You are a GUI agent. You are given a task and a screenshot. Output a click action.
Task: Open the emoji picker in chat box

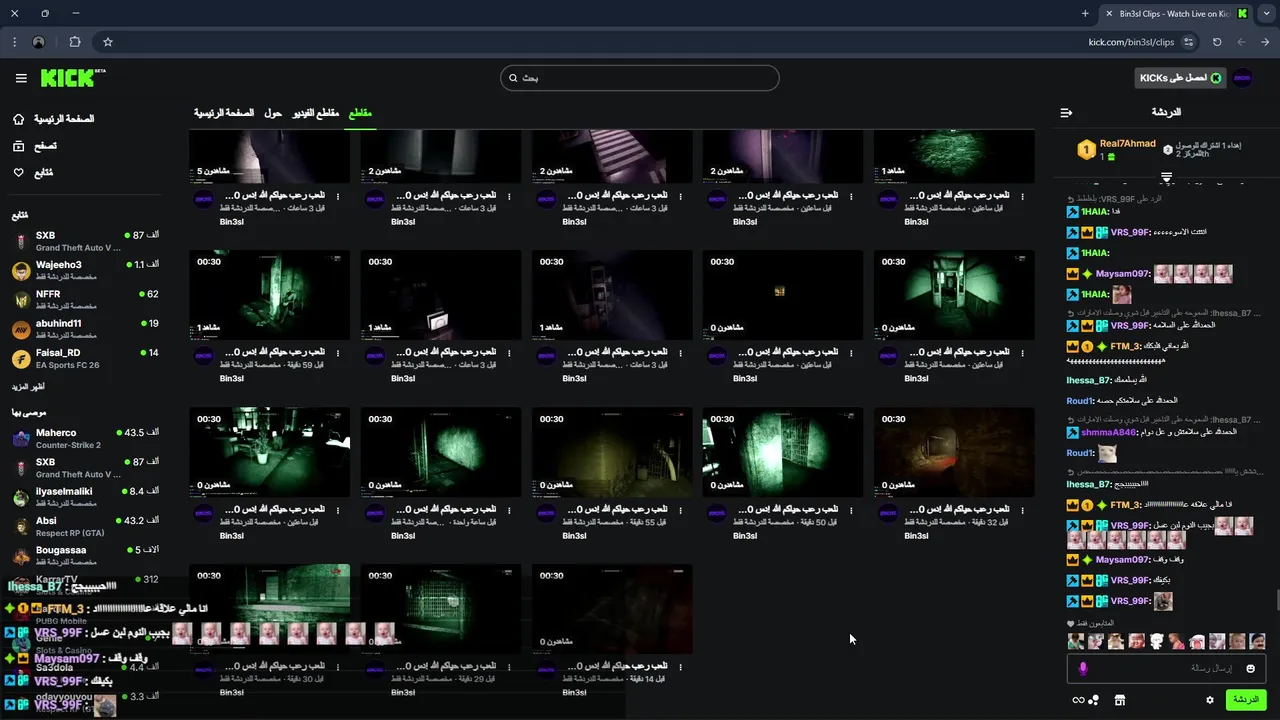[1251, 668]
